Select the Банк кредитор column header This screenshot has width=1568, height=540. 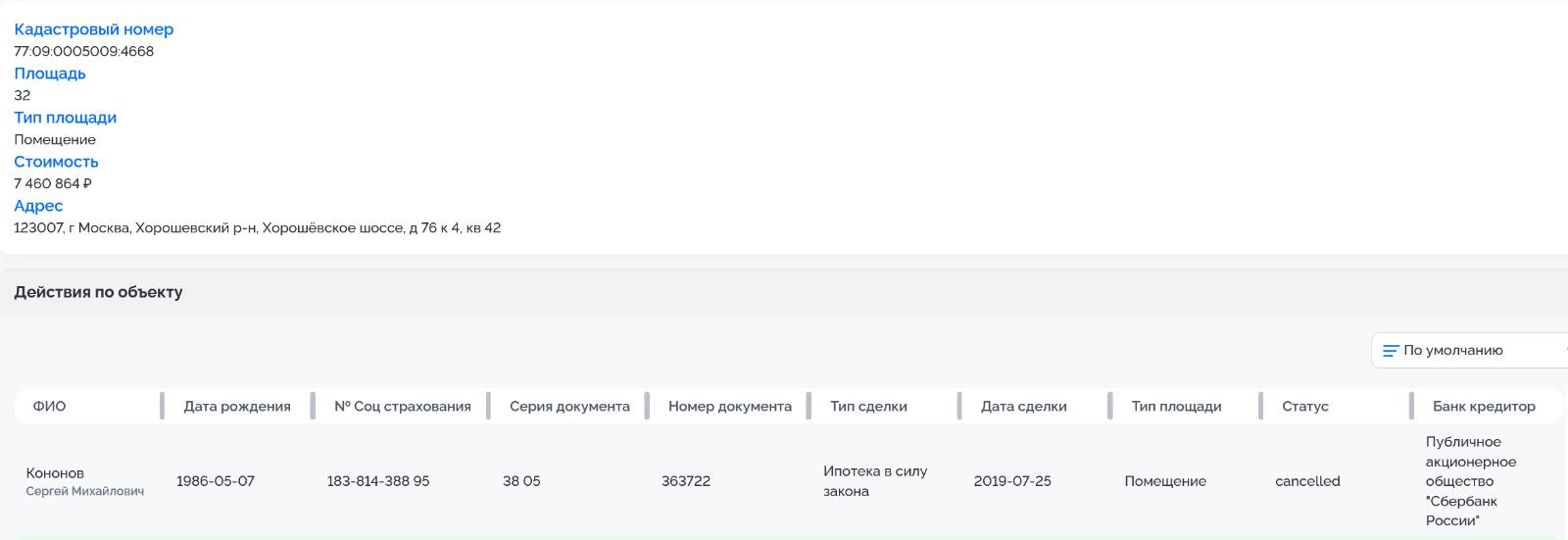click(1484, 407)
